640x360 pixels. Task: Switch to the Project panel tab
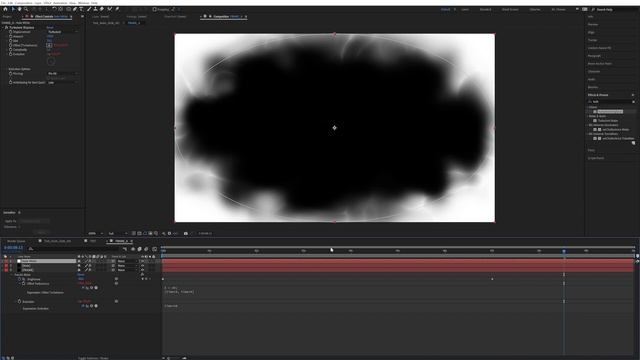tap(7, 17)
